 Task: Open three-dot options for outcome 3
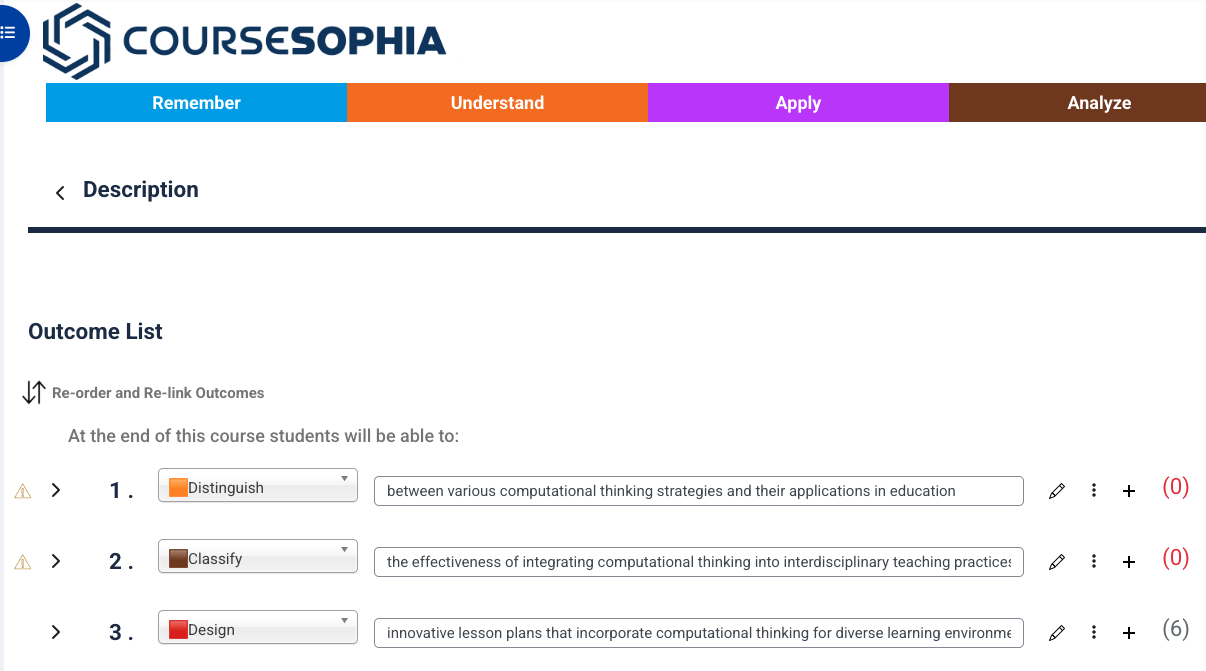[x=1094, y=633]
